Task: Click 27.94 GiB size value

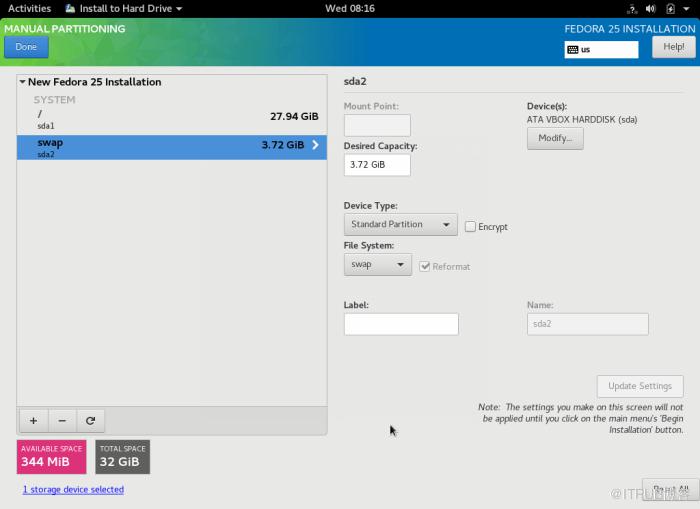Action: pyautogui.click(x=294, y=117)
